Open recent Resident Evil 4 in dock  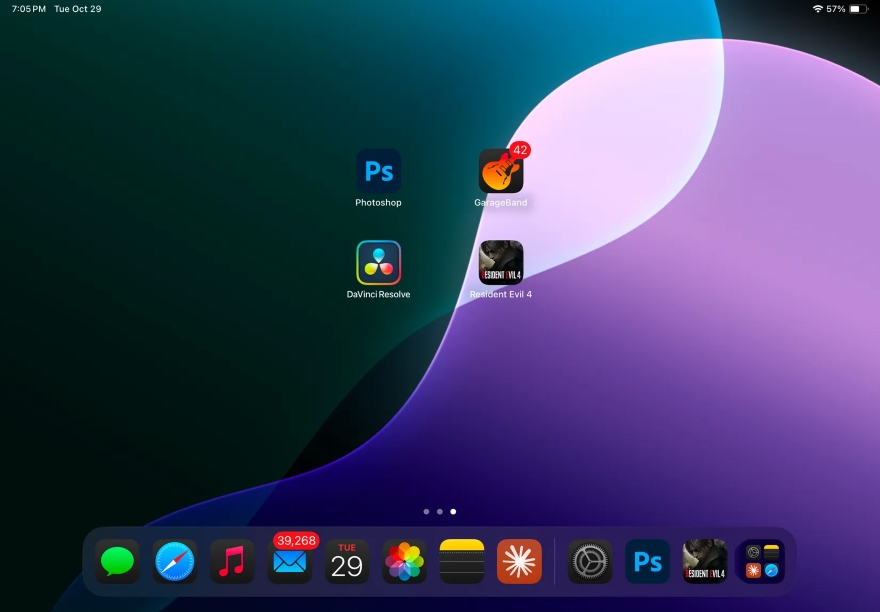705,562
